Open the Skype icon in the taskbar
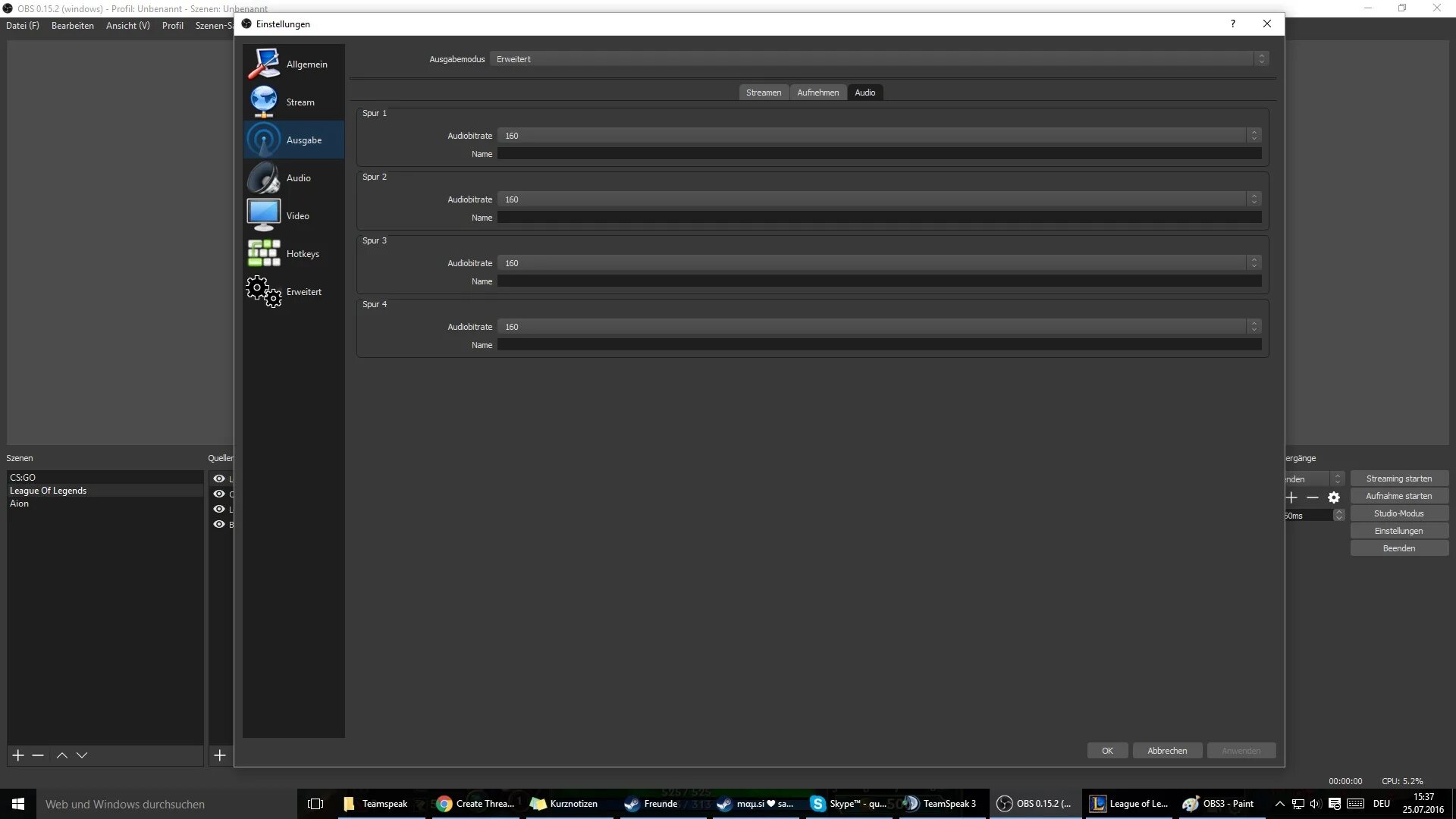 817,803
